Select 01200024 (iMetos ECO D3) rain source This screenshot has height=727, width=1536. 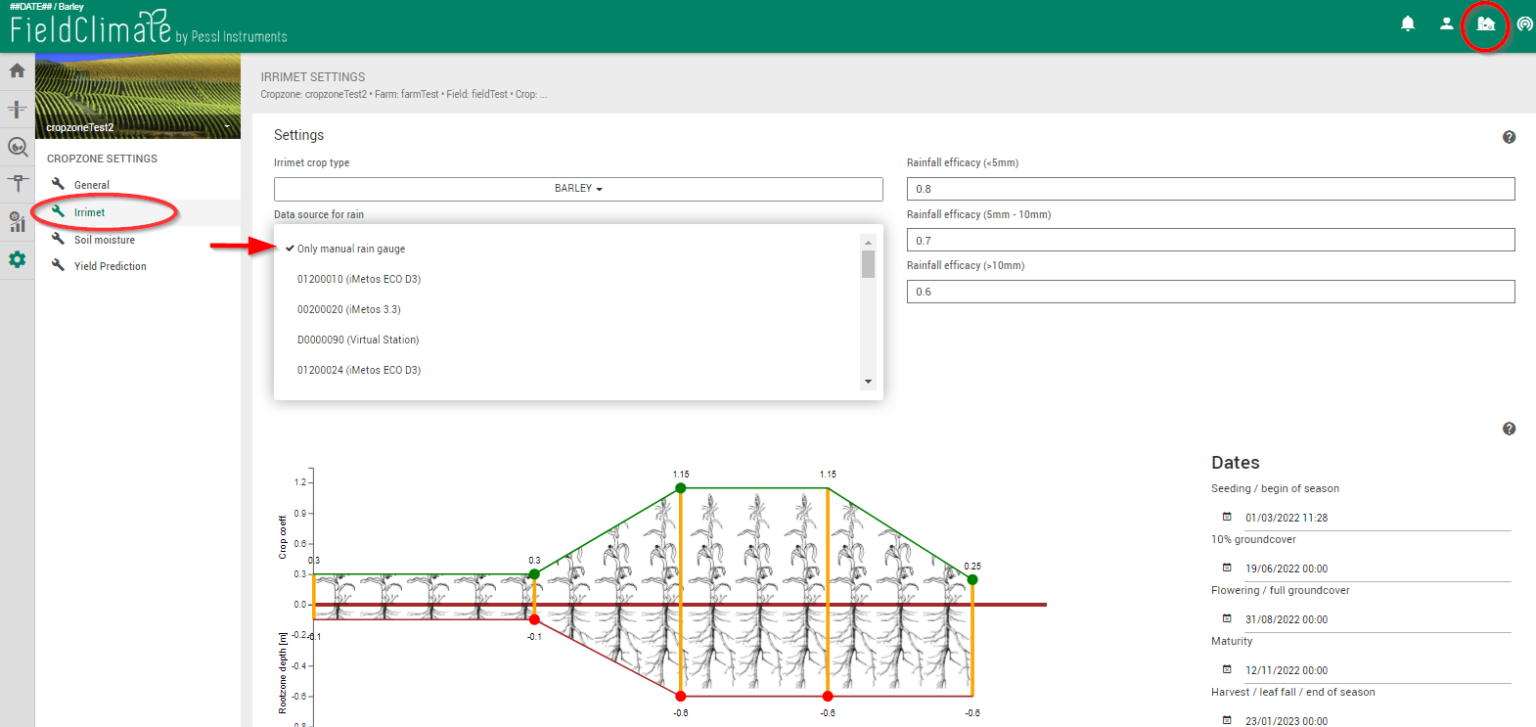[358, 370]
